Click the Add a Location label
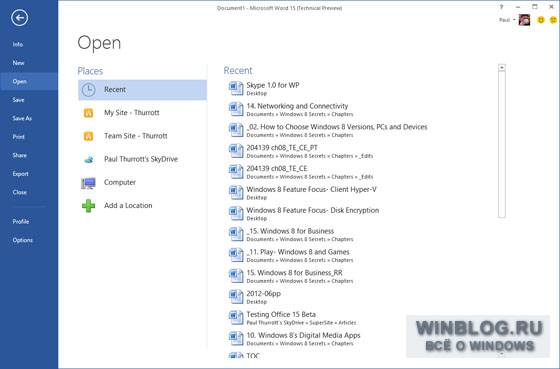560x369 pixels. (x=128, y=206)
